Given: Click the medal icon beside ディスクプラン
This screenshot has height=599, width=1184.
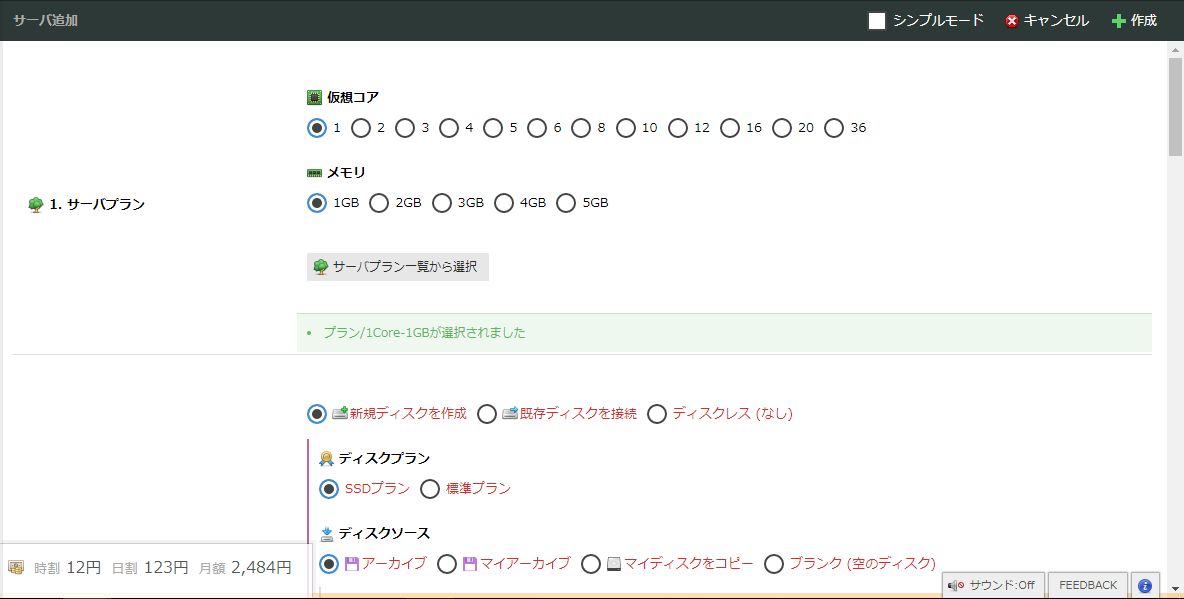Looking at the screenshot, I should (326, 459).
